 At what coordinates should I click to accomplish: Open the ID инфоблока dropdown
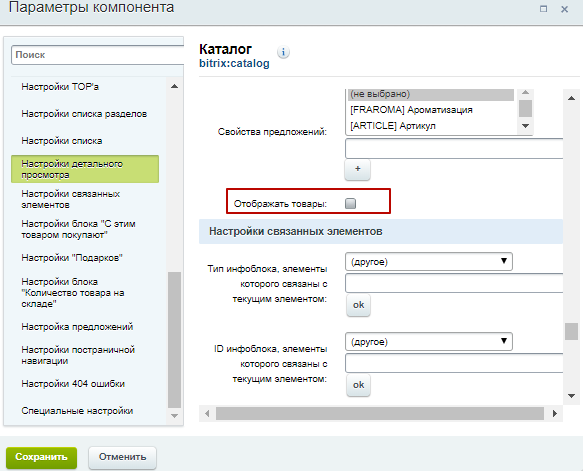point(429,341)
